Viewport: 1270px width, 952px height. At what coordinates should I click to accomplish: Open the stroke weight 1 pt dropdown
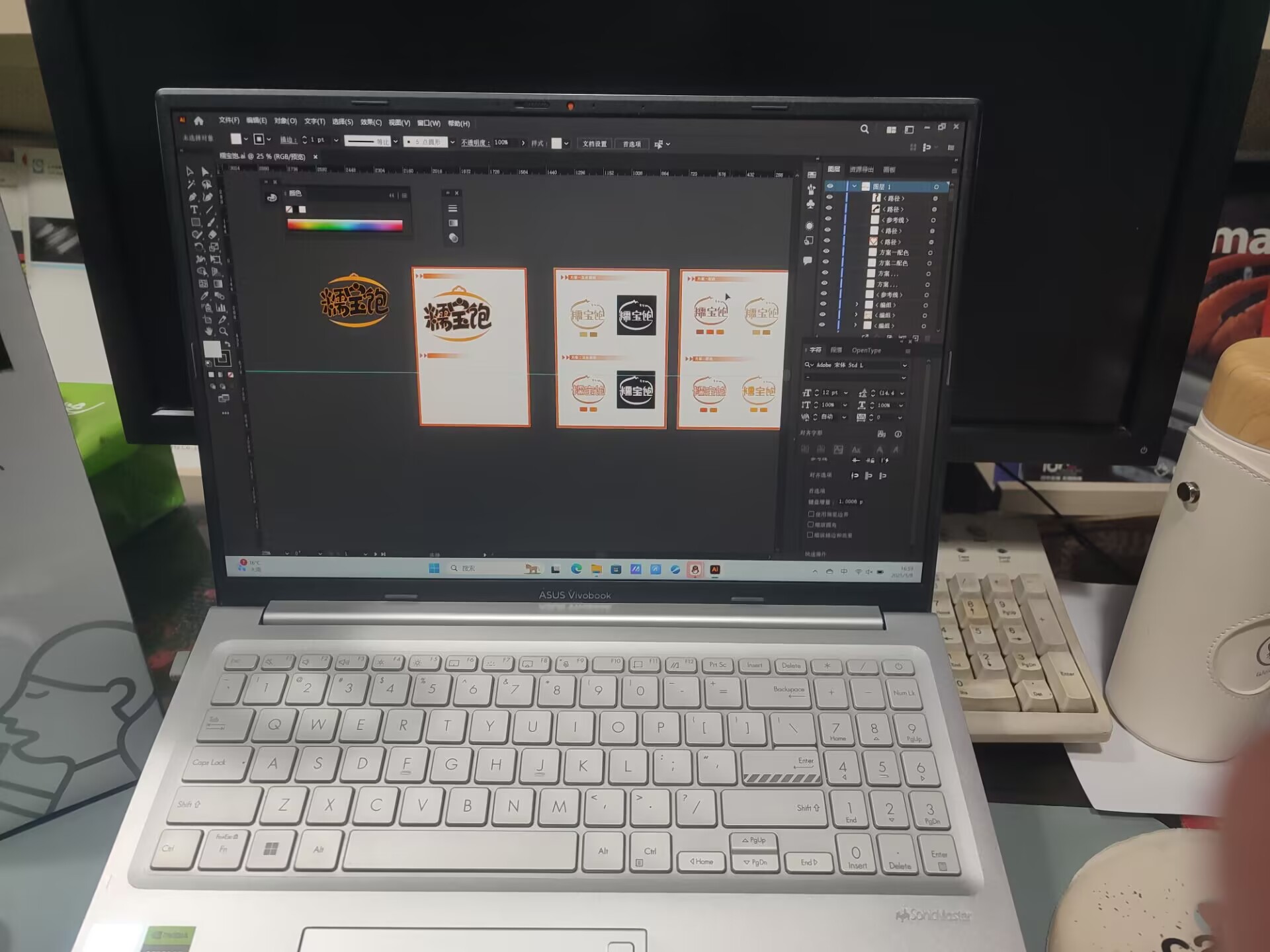click(x=336, y=140)
